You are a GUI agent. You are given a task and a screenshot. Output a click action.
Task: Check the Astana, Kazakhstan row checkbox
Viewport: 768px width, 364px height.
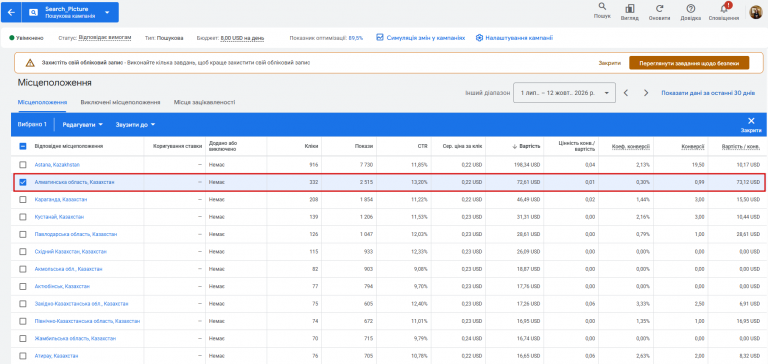(23, 165)
